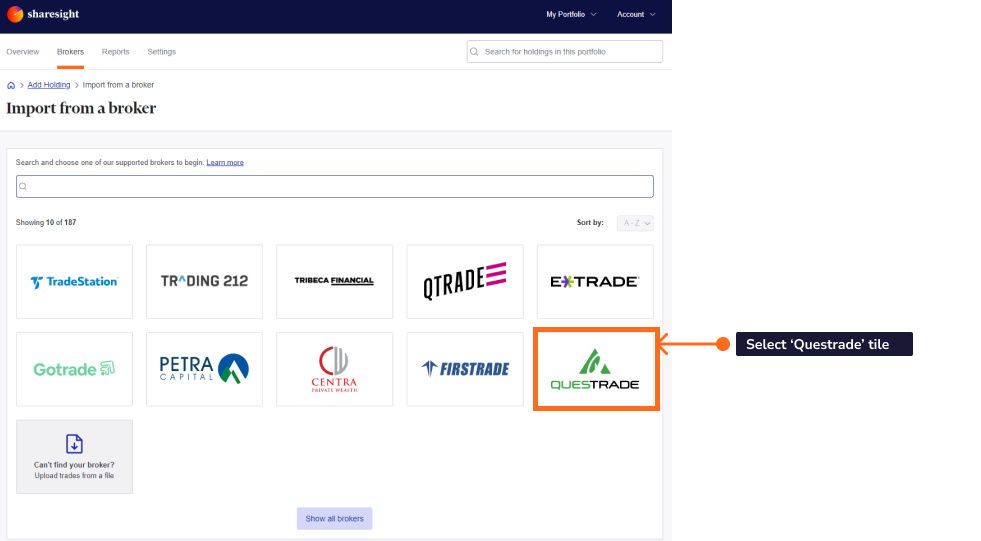Switch to the Reports tab
The width and height of the screenshot is (981, 541).
(x=116, y=52)
